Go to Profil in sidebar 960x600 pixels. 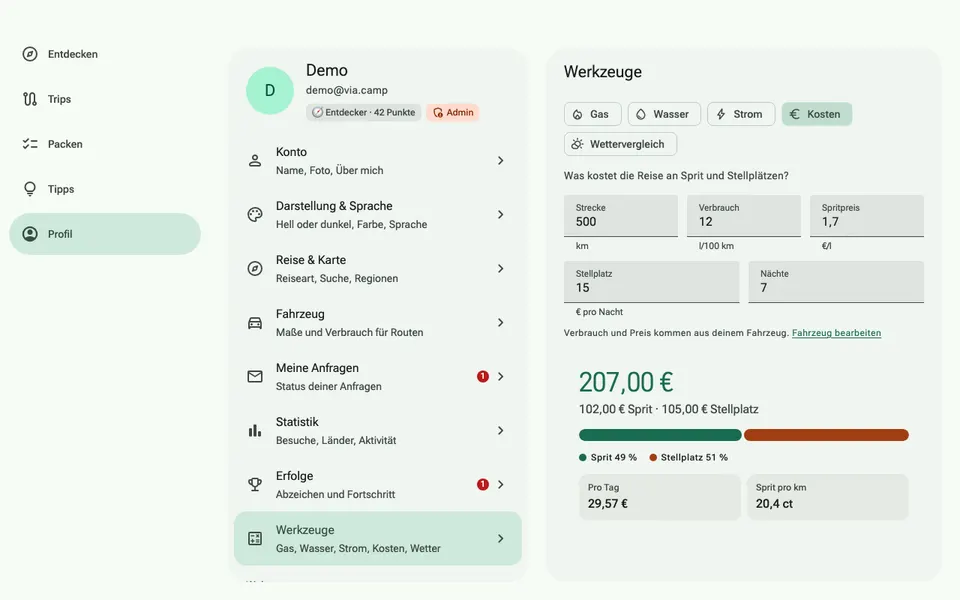[105, 234]
